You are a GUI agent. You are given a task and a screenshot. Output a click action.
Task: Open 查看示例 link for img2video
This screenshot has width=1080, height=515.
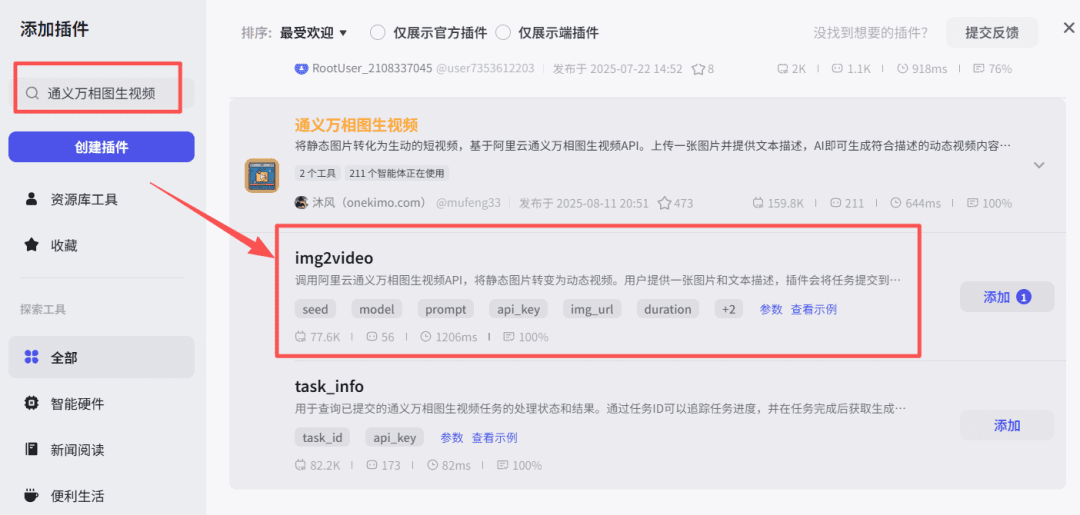tap(813, 309)
